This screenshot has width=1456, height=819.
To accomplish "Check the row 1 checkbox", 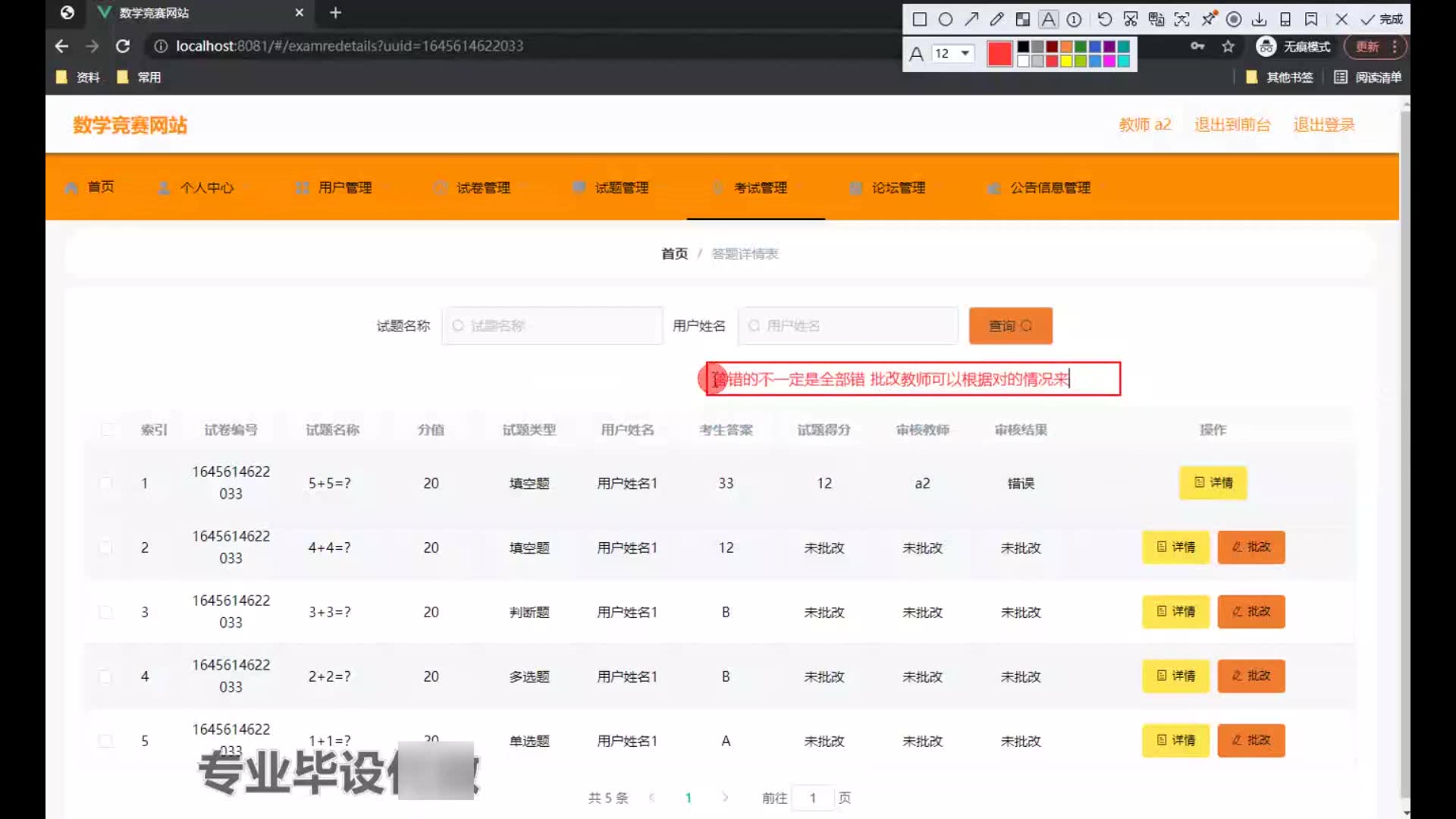I will 106,483.
